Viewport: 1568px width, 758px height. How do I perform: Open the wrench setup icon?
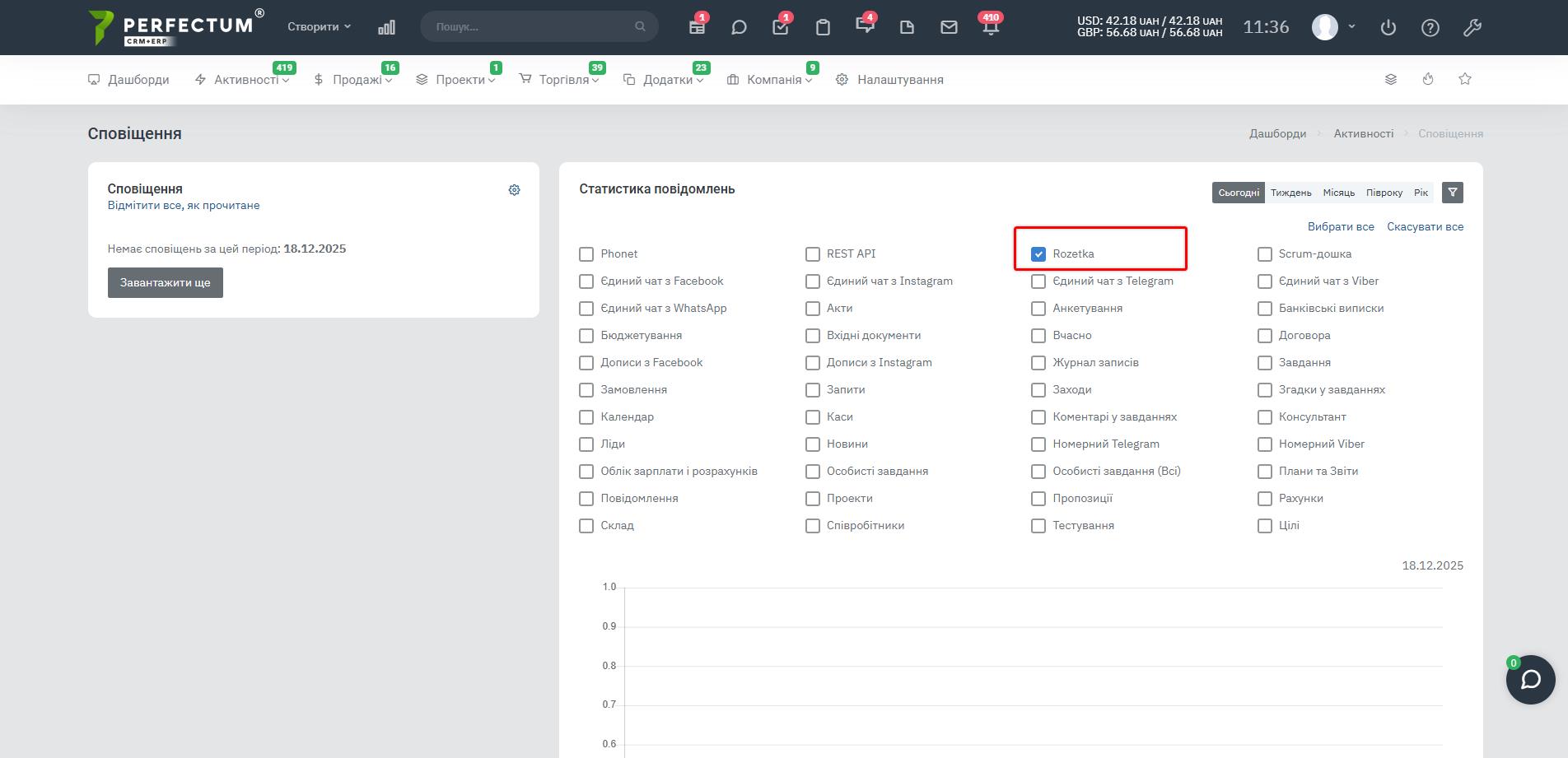pyautogui.click(x=1472, y=27)
